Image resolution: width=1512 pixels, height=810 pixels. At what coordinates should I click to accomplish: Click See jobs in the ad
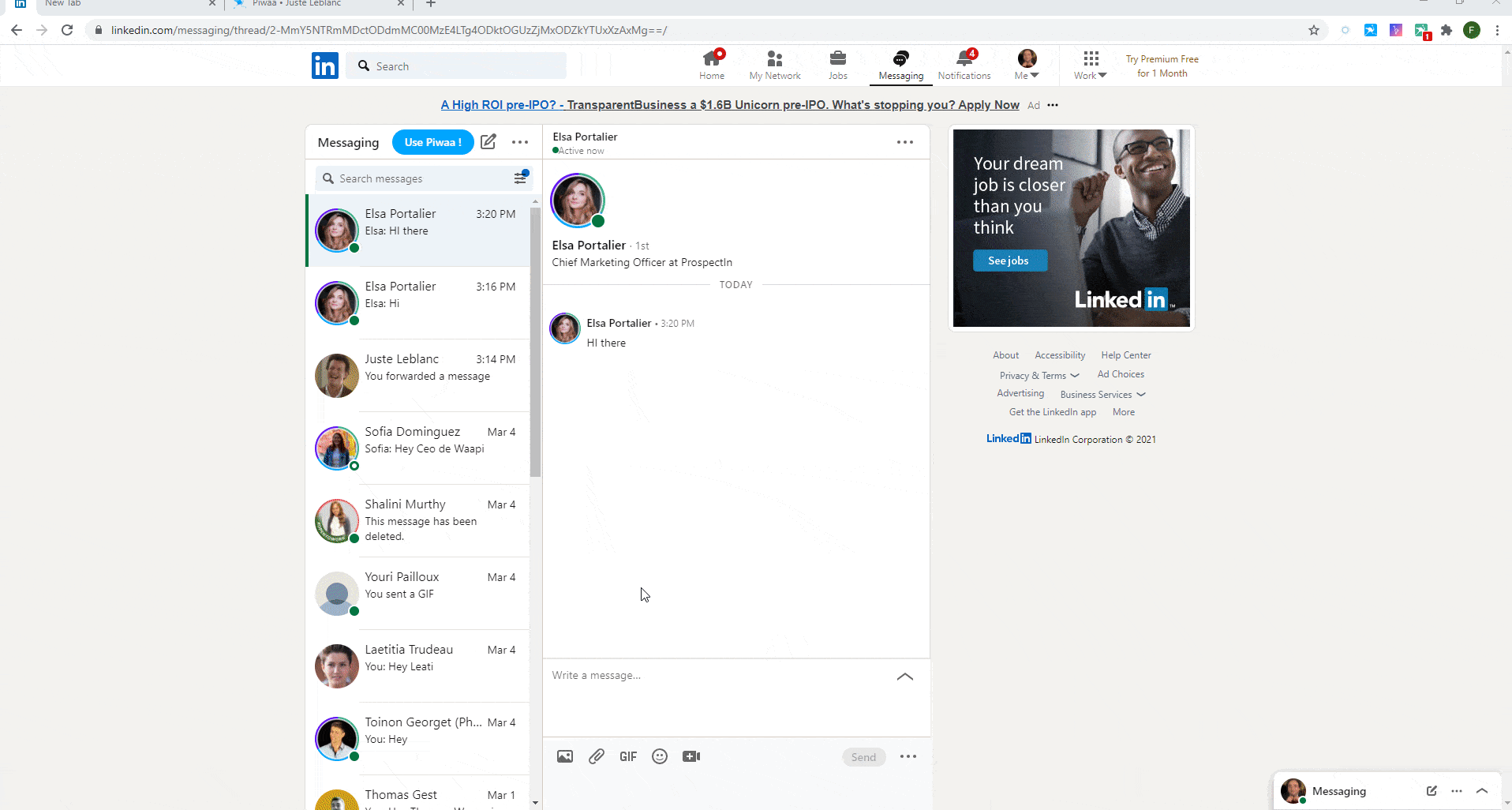tap(1009, 261)
